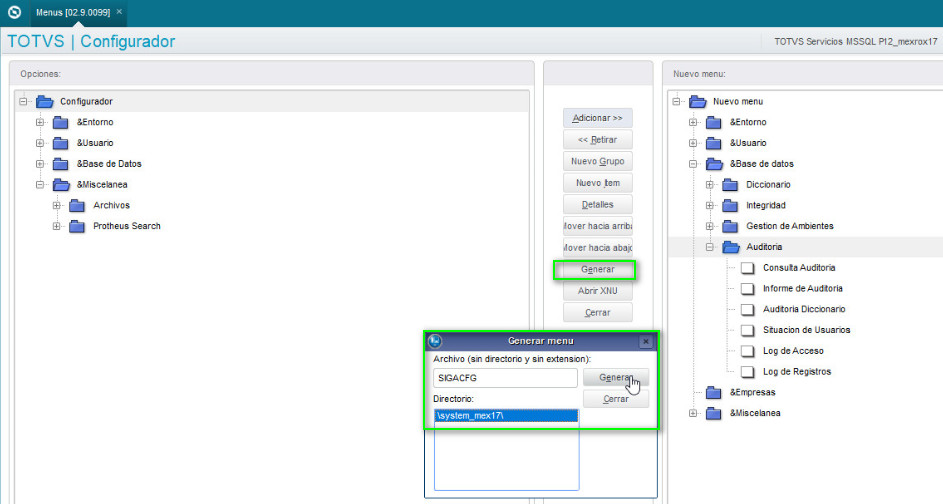This screenshot has width=943, height=504.
Task: Click the Protheus Search folder icon
Action: [x=77, y=227]
